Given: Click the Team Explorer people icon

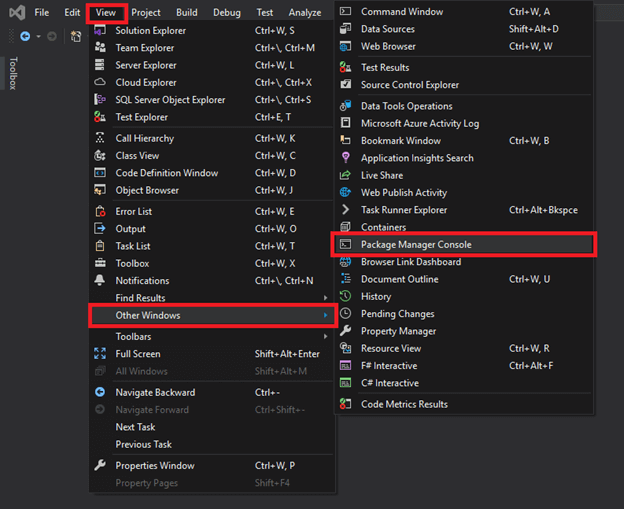Looking at the screenshot, I should (x=100, y=48).
